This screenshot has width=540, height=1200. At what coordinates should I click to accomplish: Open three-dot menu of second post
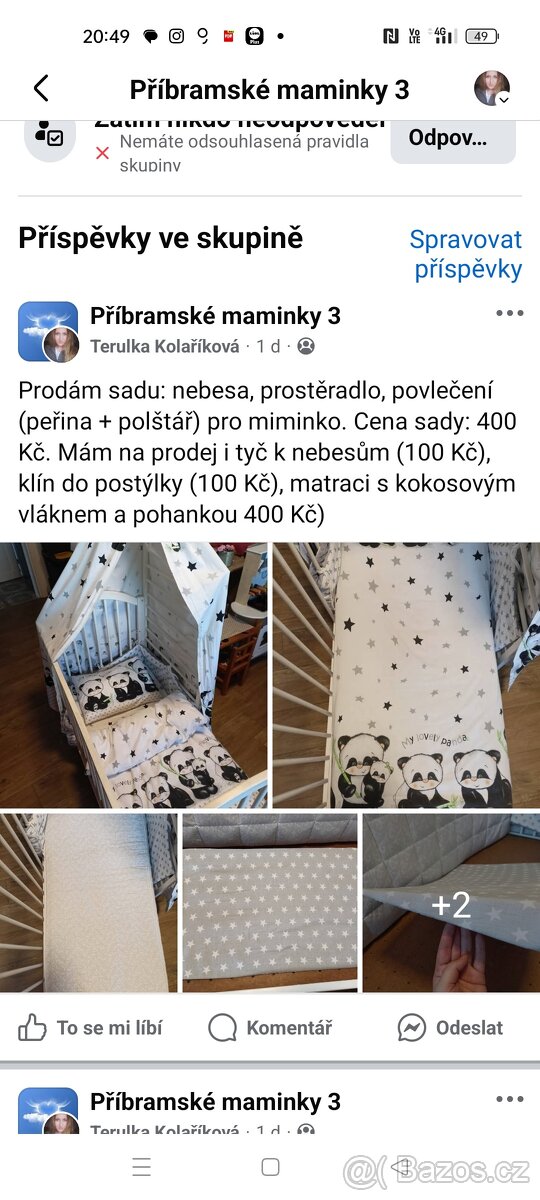(x=510, y=1099)
